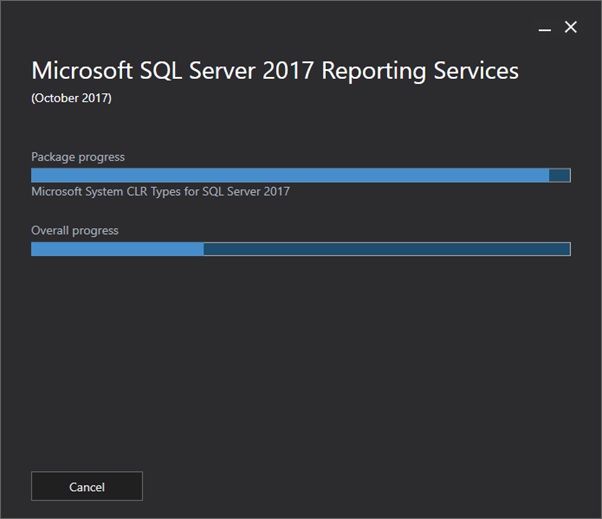Click the Overall progress label
This screenshot has height=519, width=602.
point(75,231)
